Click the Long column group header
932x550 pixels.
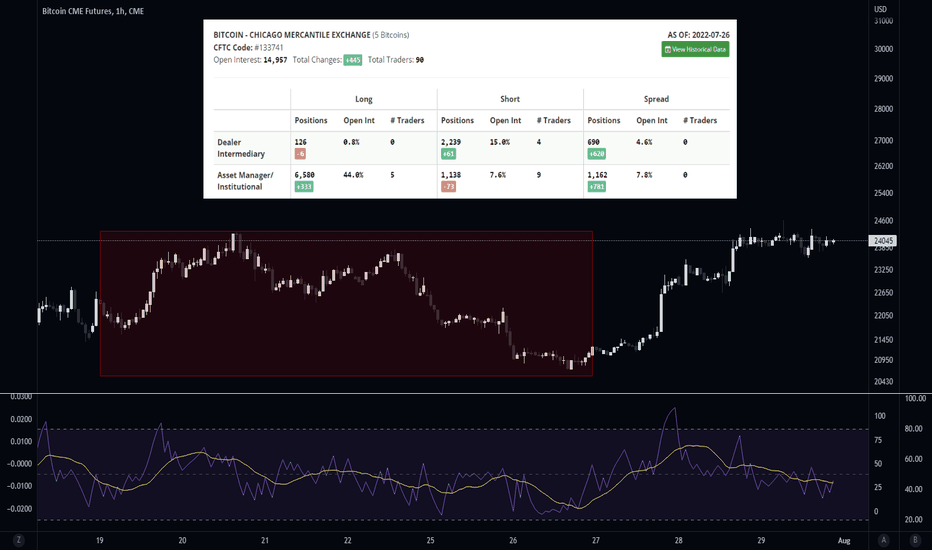(x=364, y=99)
